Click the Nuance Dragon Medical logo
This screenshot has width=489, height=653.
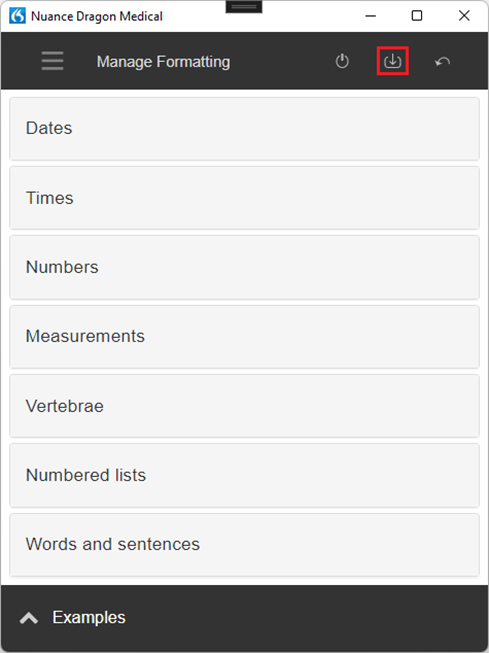tap(17, 16)
